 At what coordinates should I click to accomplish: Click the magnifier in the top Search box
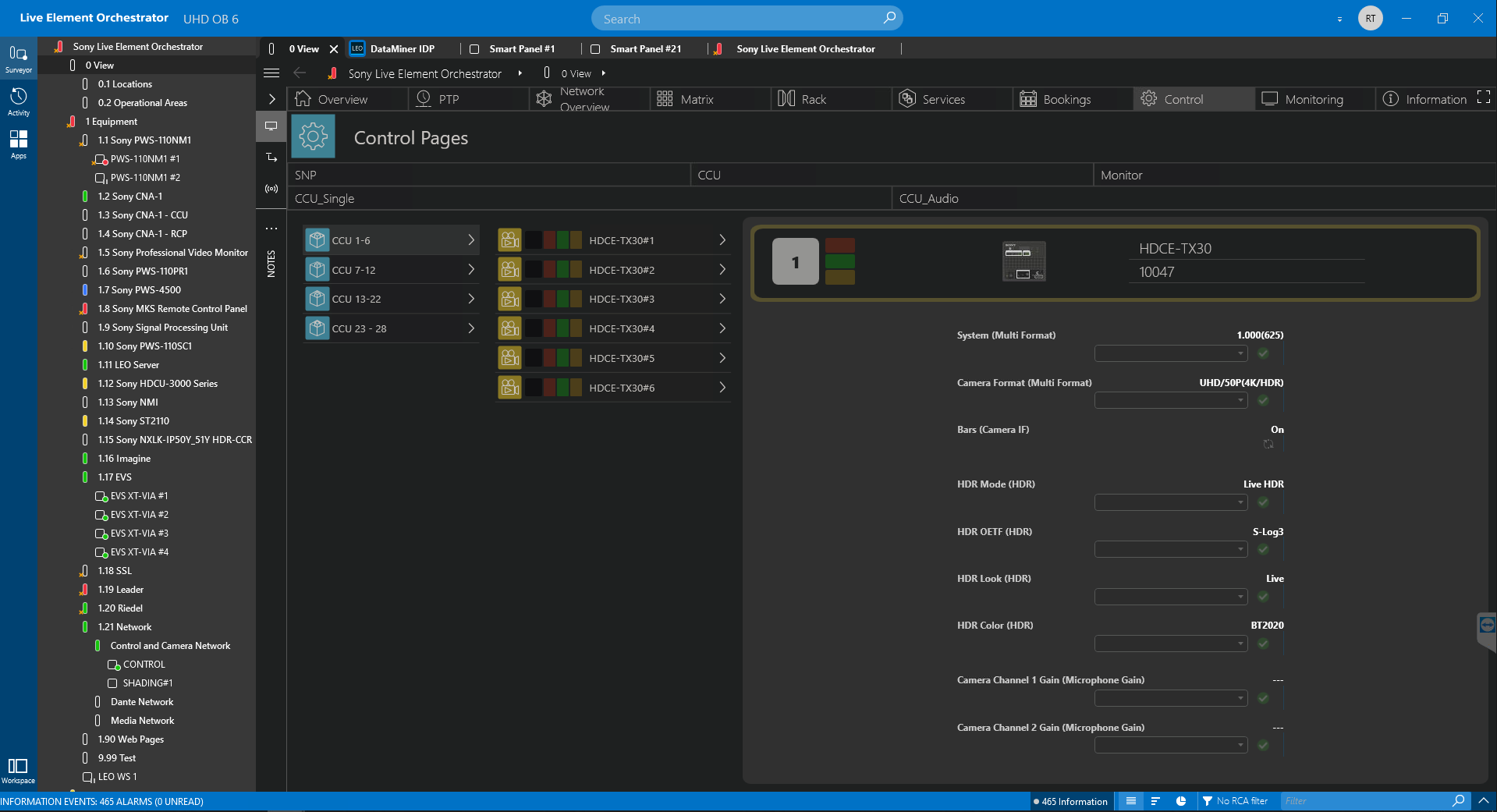pyautogui.click(x=889, y=18)
